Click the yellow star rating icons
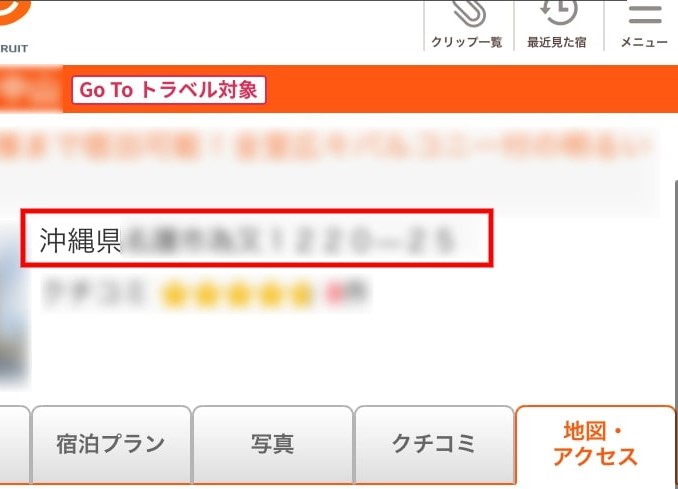Screen dimensions: 678x489 [237, 294]
